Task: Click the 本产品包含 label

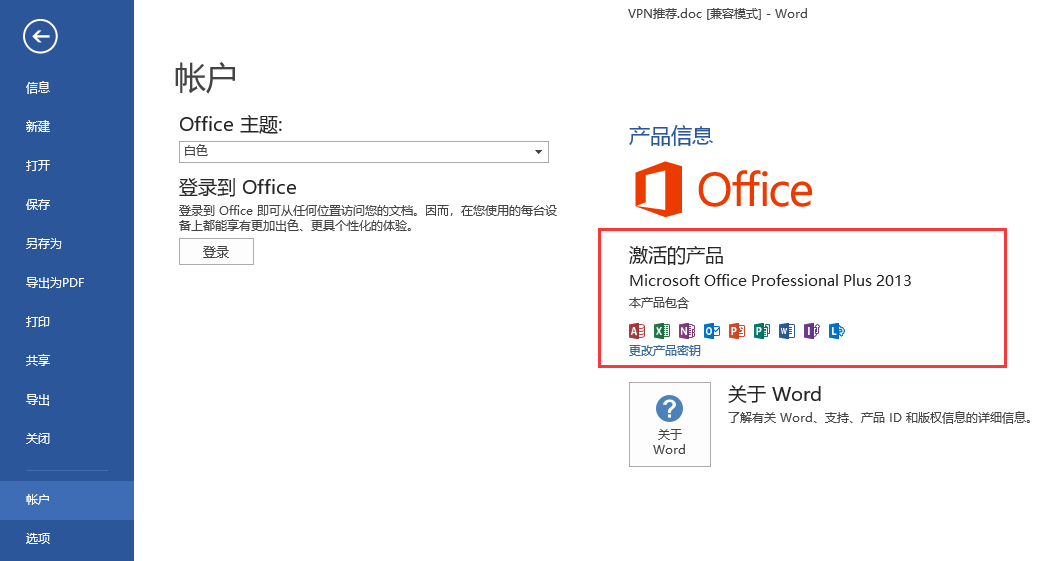Action: 659,303
